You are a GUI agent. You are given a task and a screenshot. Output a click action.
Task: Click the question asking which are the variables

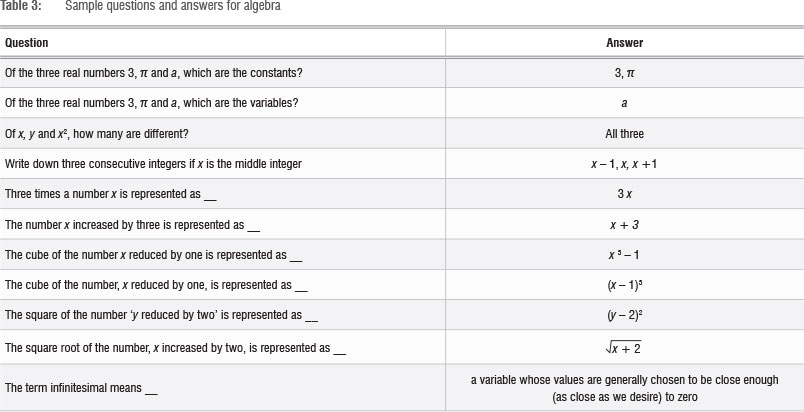point(151,103)
